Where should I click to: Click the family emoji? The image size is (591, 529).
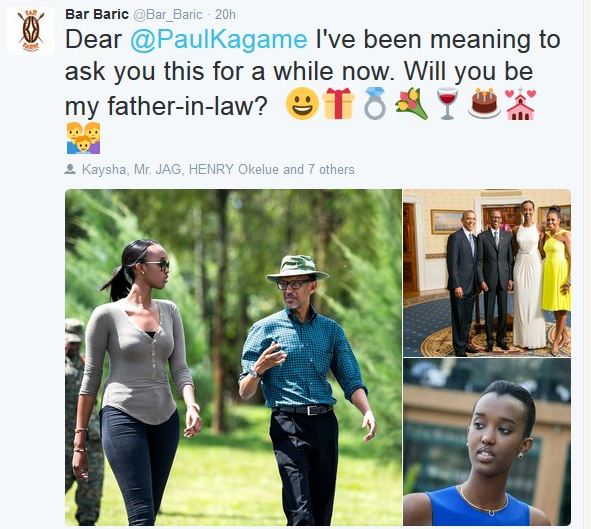pyautogui.click(x=83, y=138)
